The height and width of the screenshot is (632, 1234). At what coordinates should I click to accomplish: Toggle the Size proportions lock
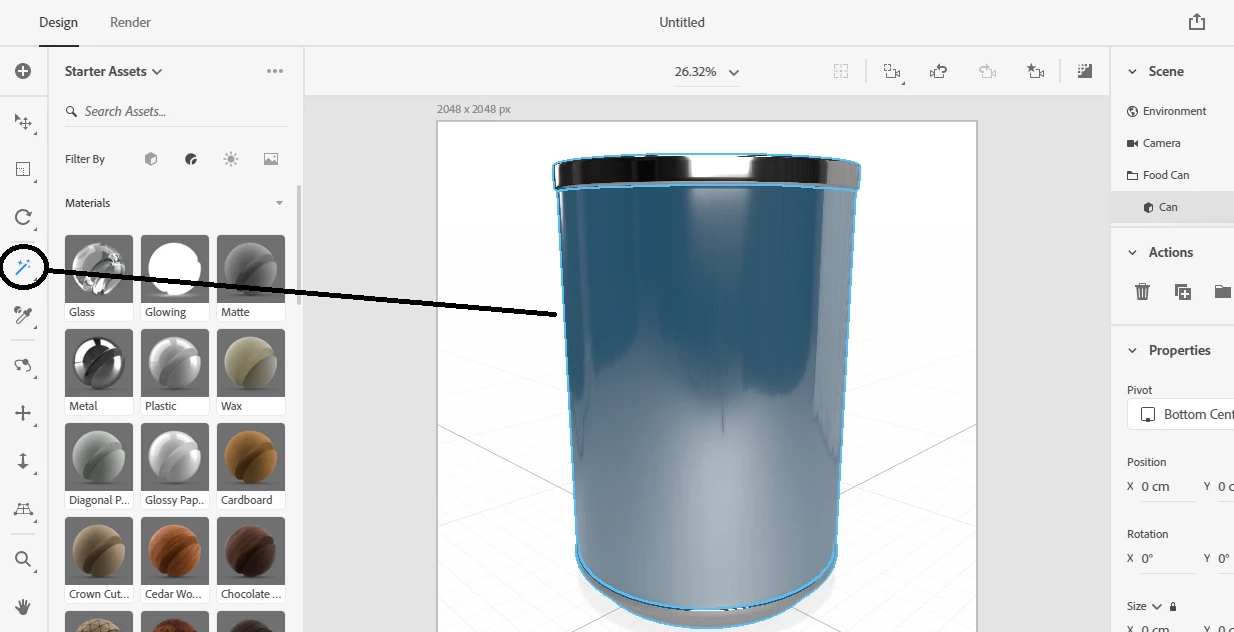click(x=1173, y=606)
